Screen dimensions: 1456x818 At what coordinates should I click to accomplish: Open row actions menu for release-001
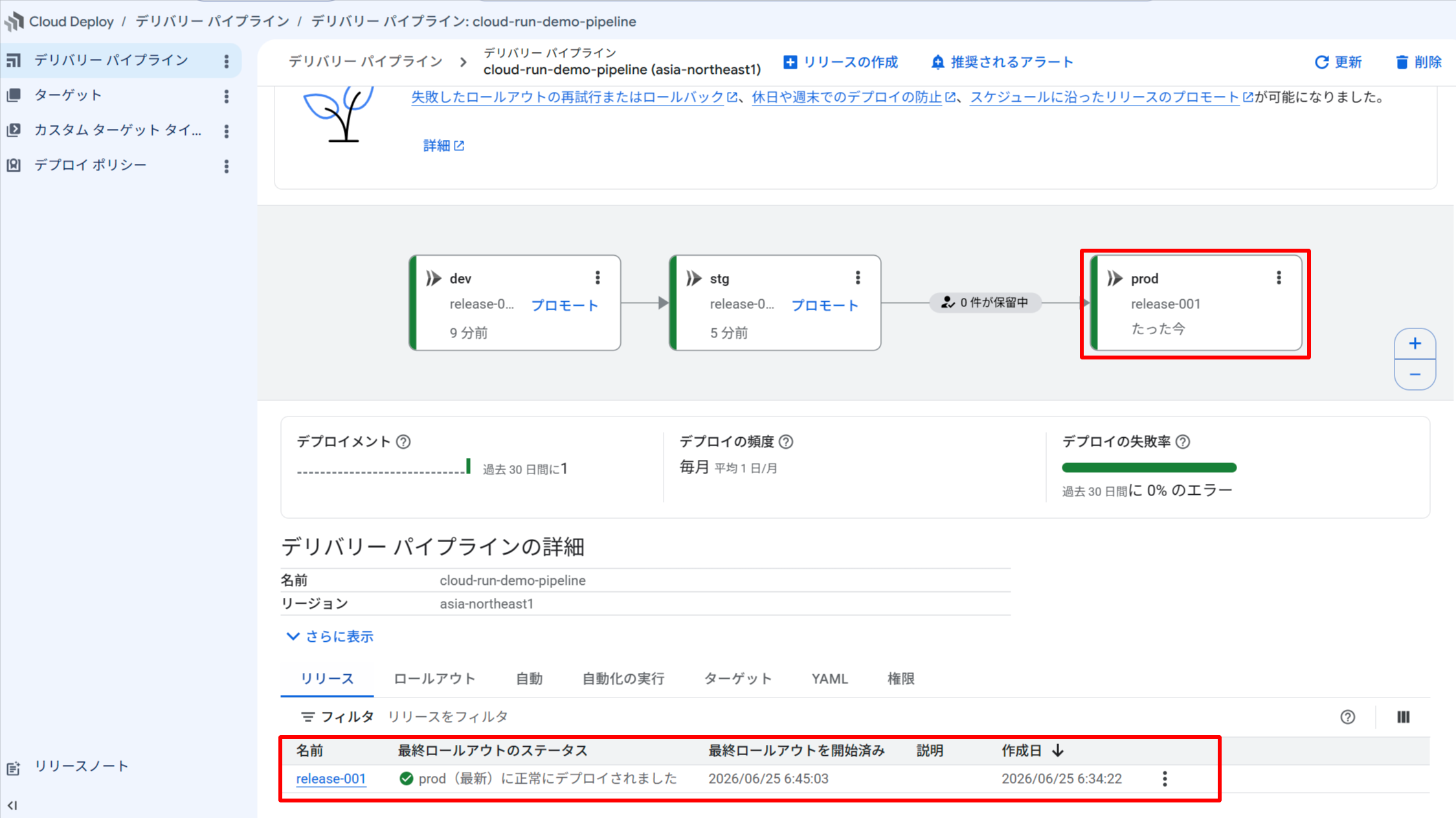click(1165, 778)
